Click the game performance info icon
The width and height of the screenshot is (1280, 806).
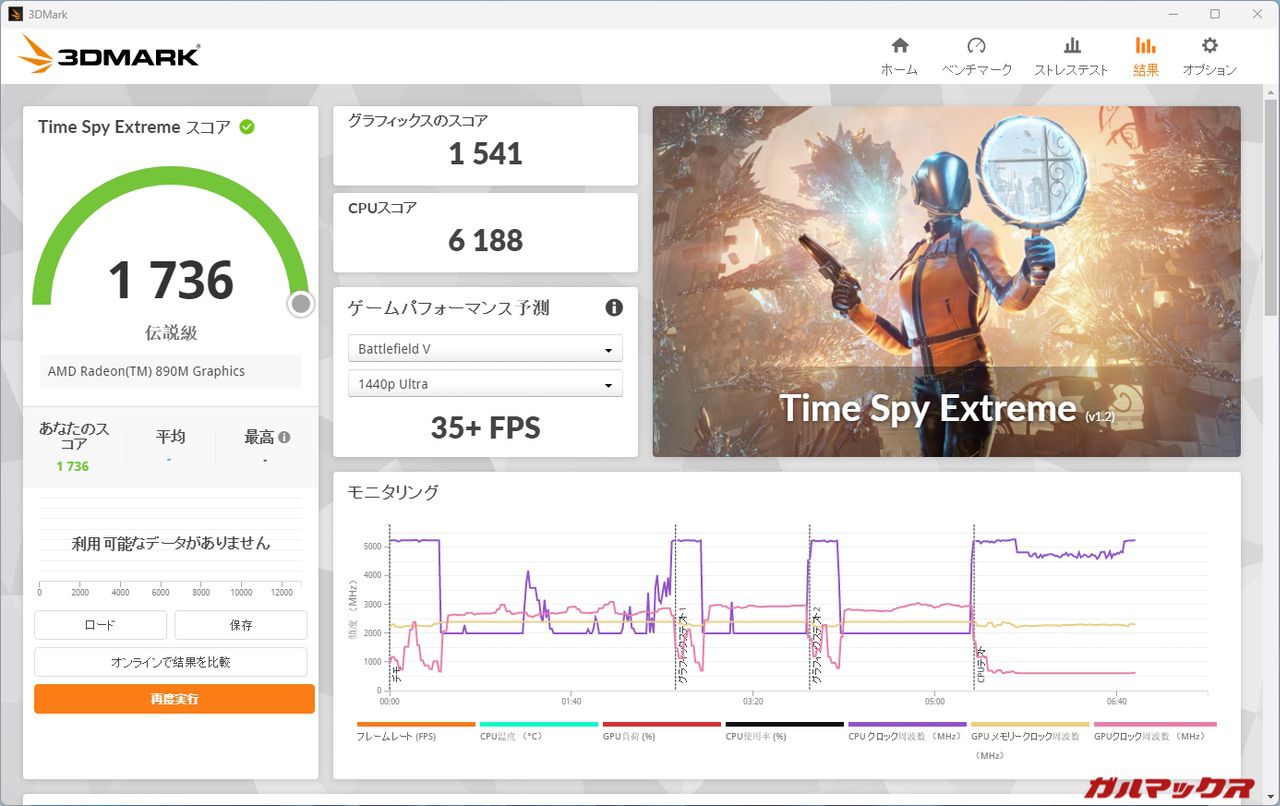(x=614, y=308)
